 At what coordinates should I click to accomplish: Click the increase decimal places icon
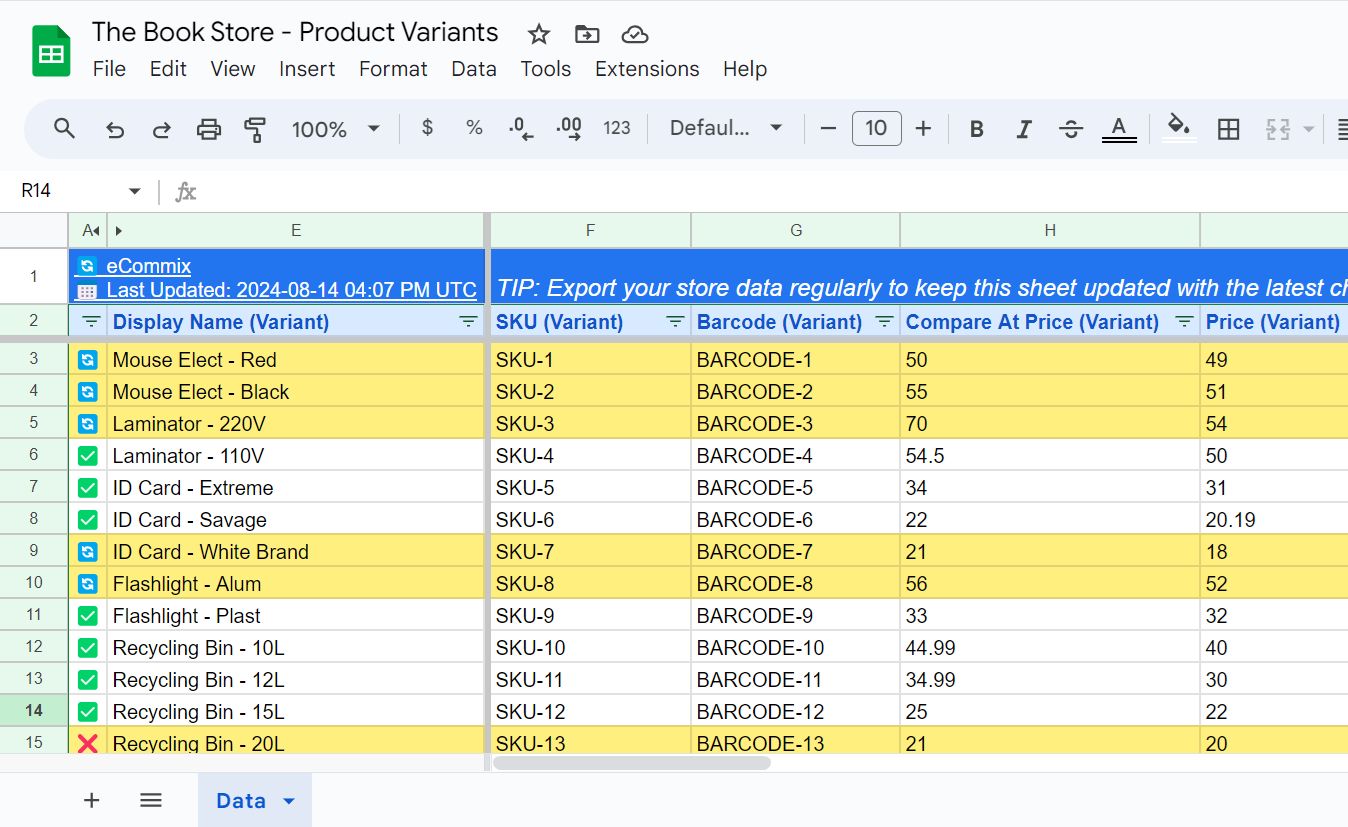568,128
